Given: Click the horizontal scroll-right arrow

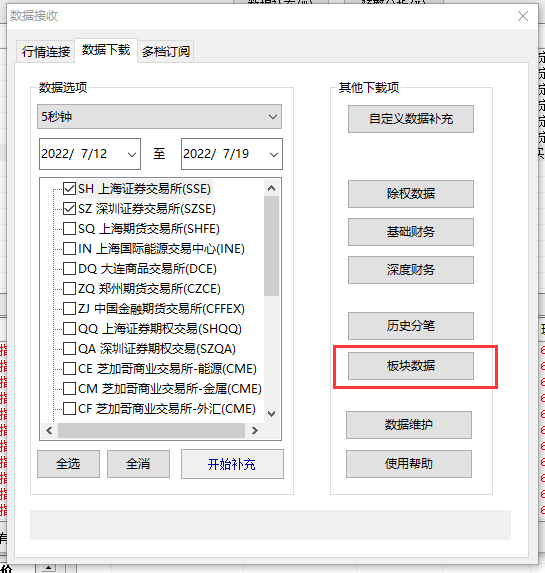Looking at the screenshot, I should [x=255, y=430].
